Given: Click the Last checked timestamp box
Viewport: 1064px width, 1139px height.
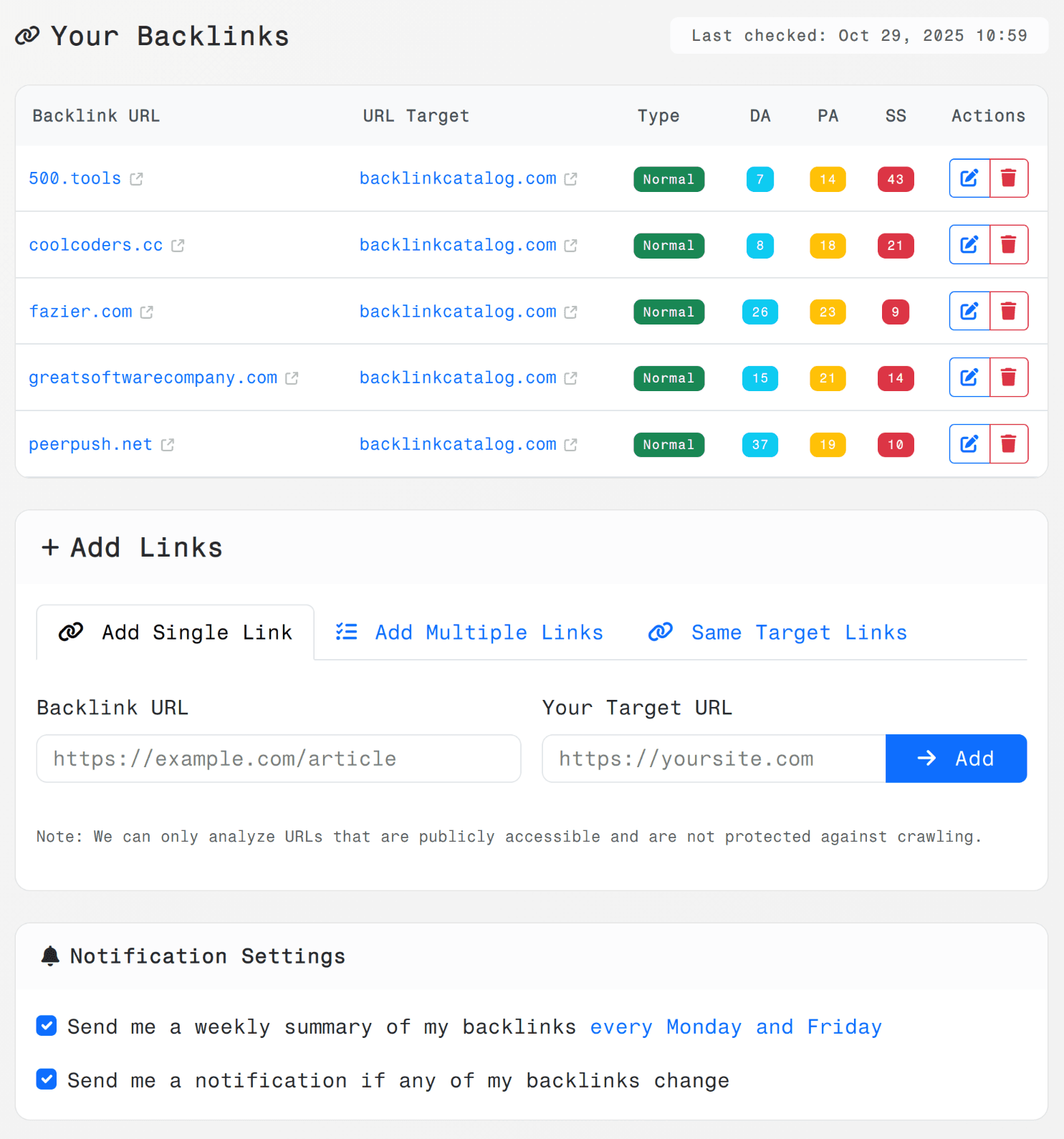Looking at the screenshot, I should (x=859, y=36).
